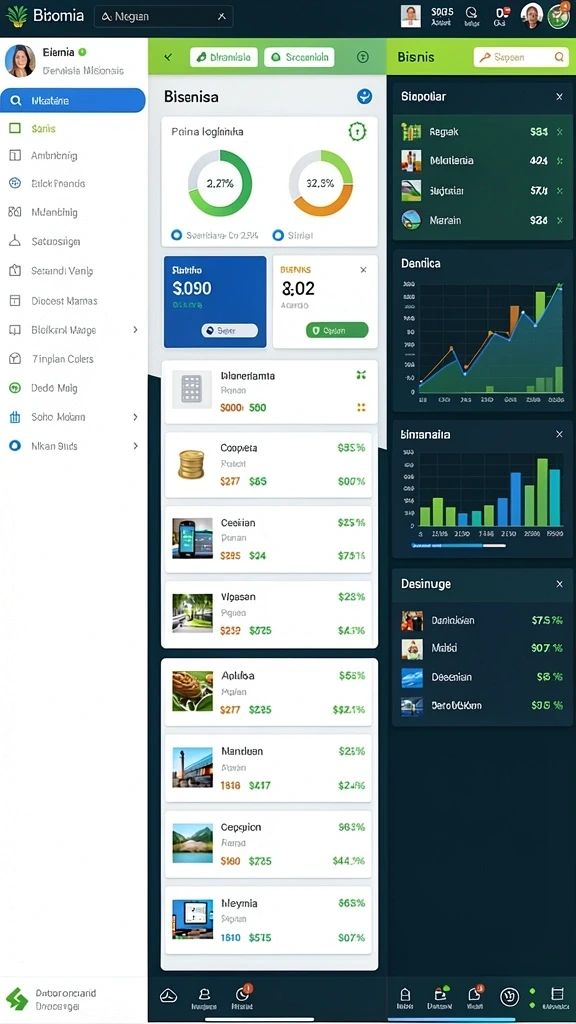Click the Seper button in blue card
Screen dimensions: 576x1024
(x=229, y=330)
